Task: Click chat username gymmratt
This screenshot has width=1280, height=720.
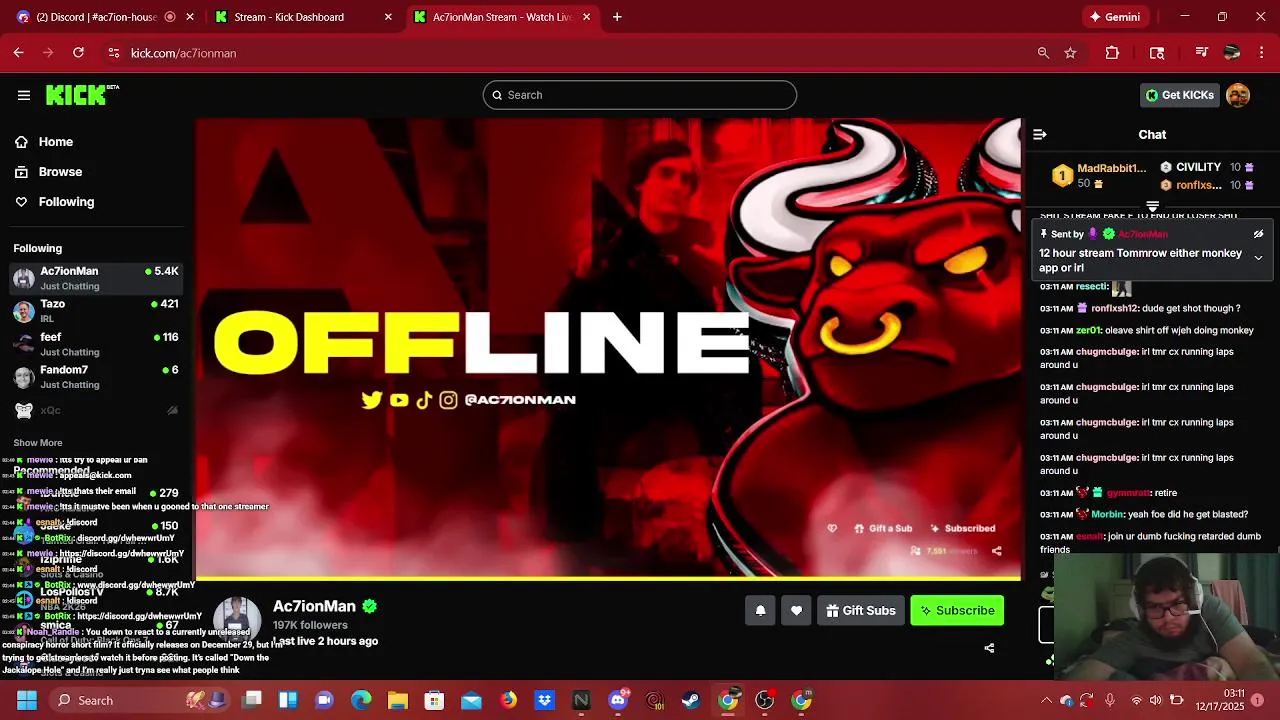Action: 1128,493
